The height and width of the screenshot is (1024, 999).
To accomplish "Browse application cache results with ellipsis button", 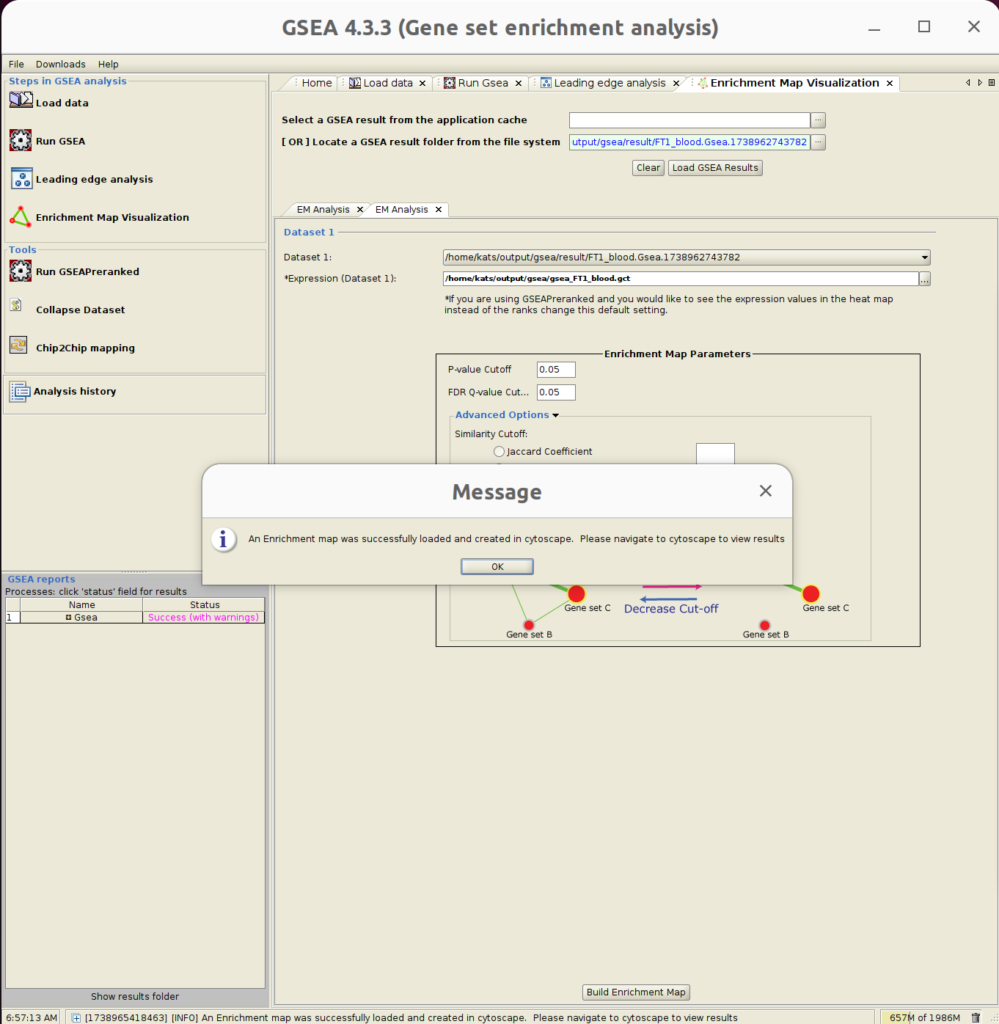I will click(818, 120).
